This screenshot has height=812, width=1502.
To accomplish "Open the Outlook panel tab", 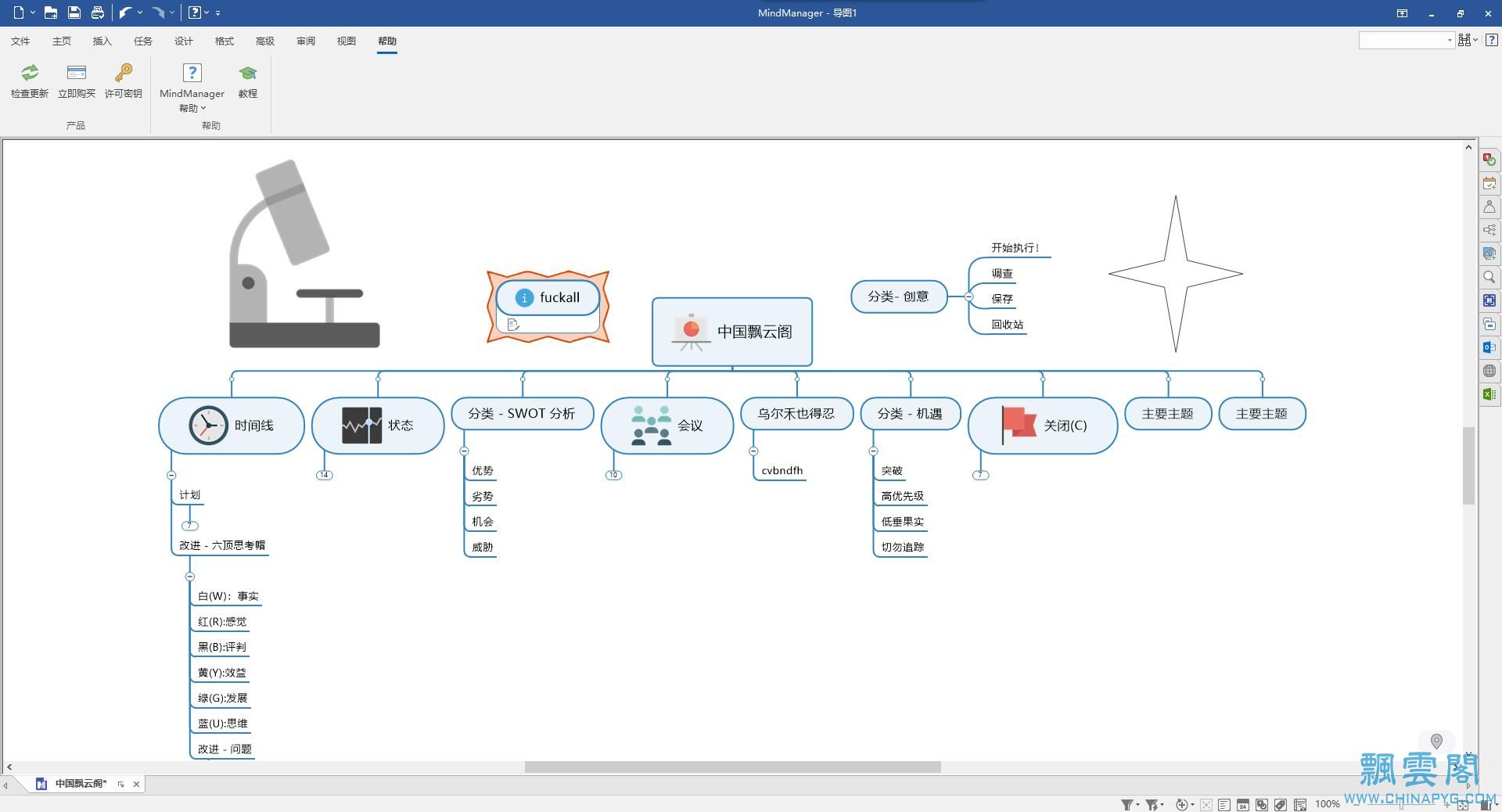I will [x=1489, y=347].
